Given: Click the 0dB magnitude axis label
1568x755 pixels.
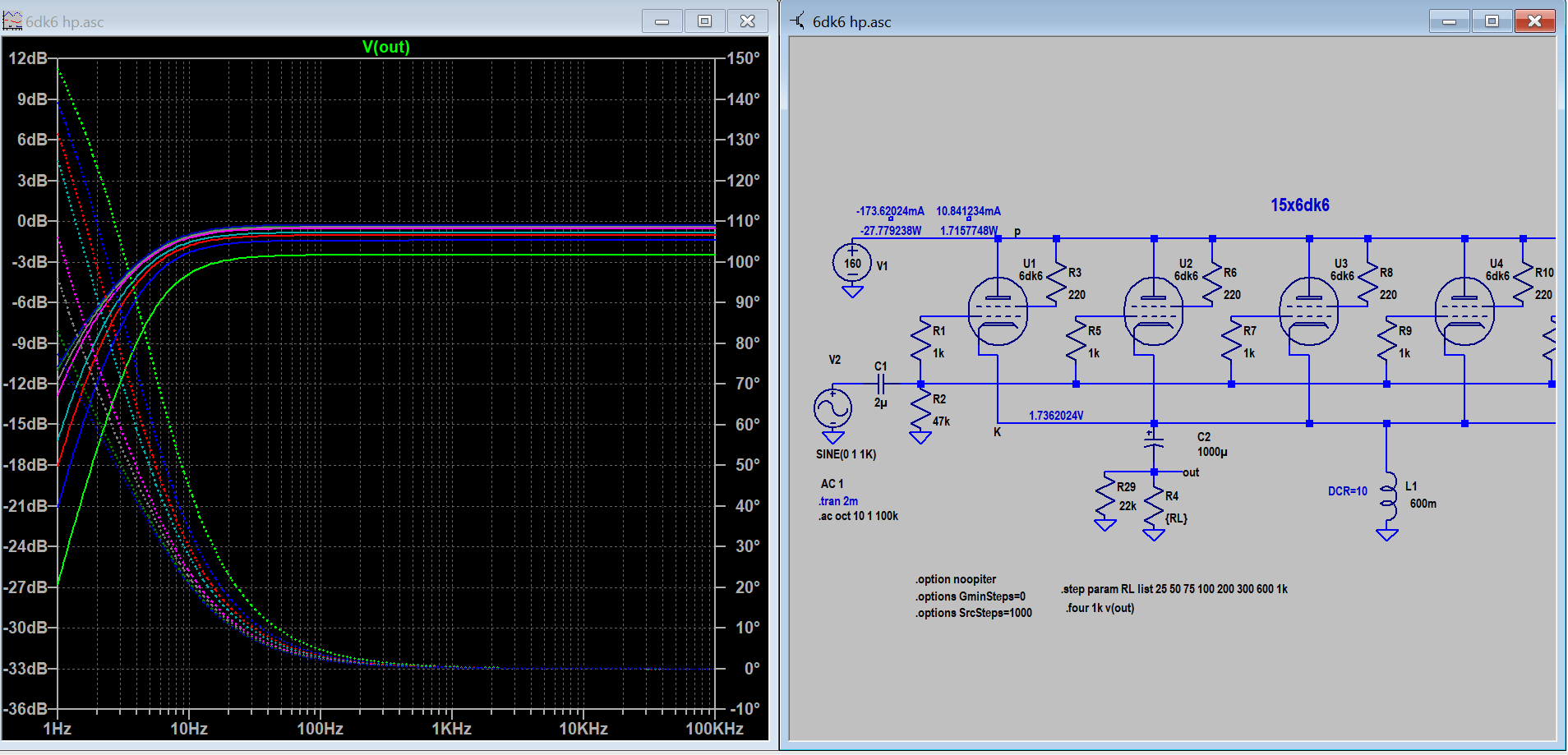Looking at the screenshot, I should 33,221.
